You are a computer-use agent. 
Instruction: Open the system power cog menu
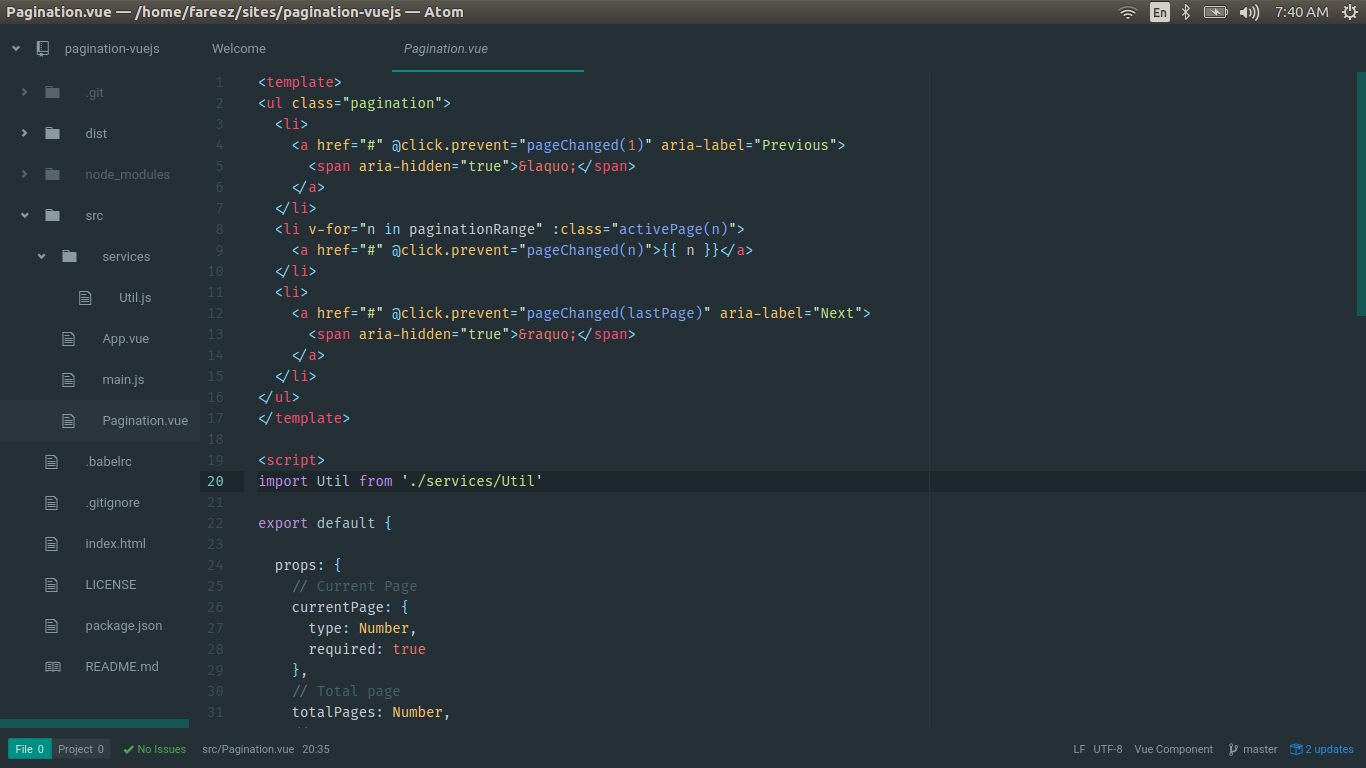point(1350,12)
